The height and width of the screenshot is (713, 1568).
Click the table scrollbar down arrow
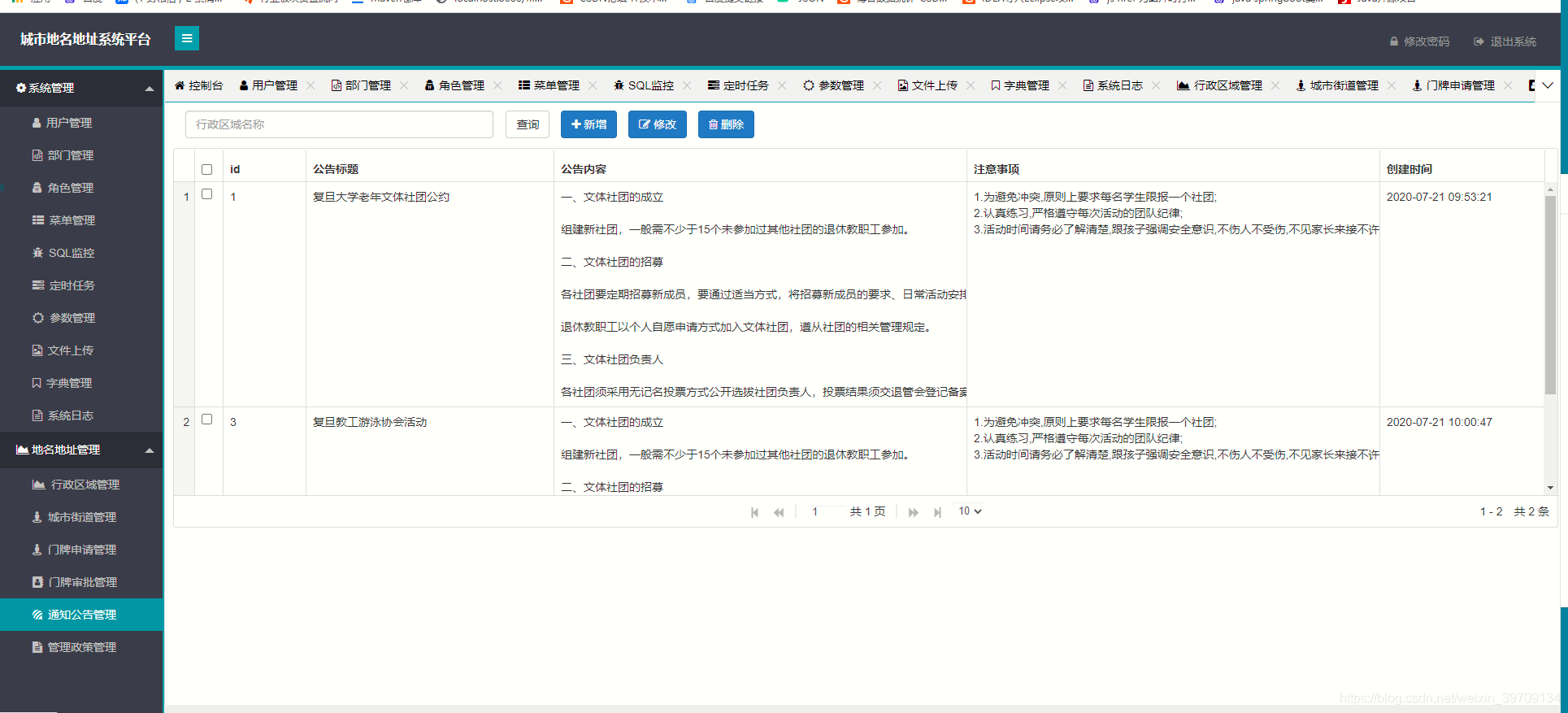1550,488
